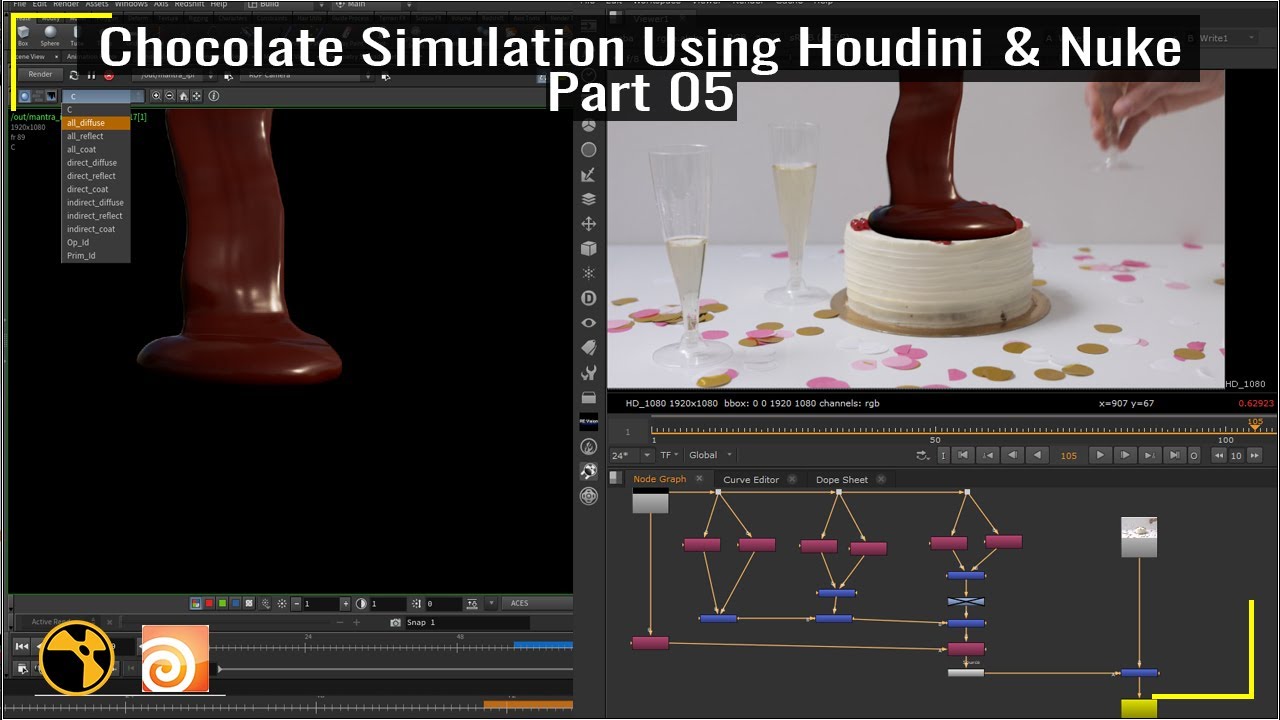The width and height of the screenshot is (1280, 720).
Task: Open the Redshift menu in Houdini
Action: 189,4
